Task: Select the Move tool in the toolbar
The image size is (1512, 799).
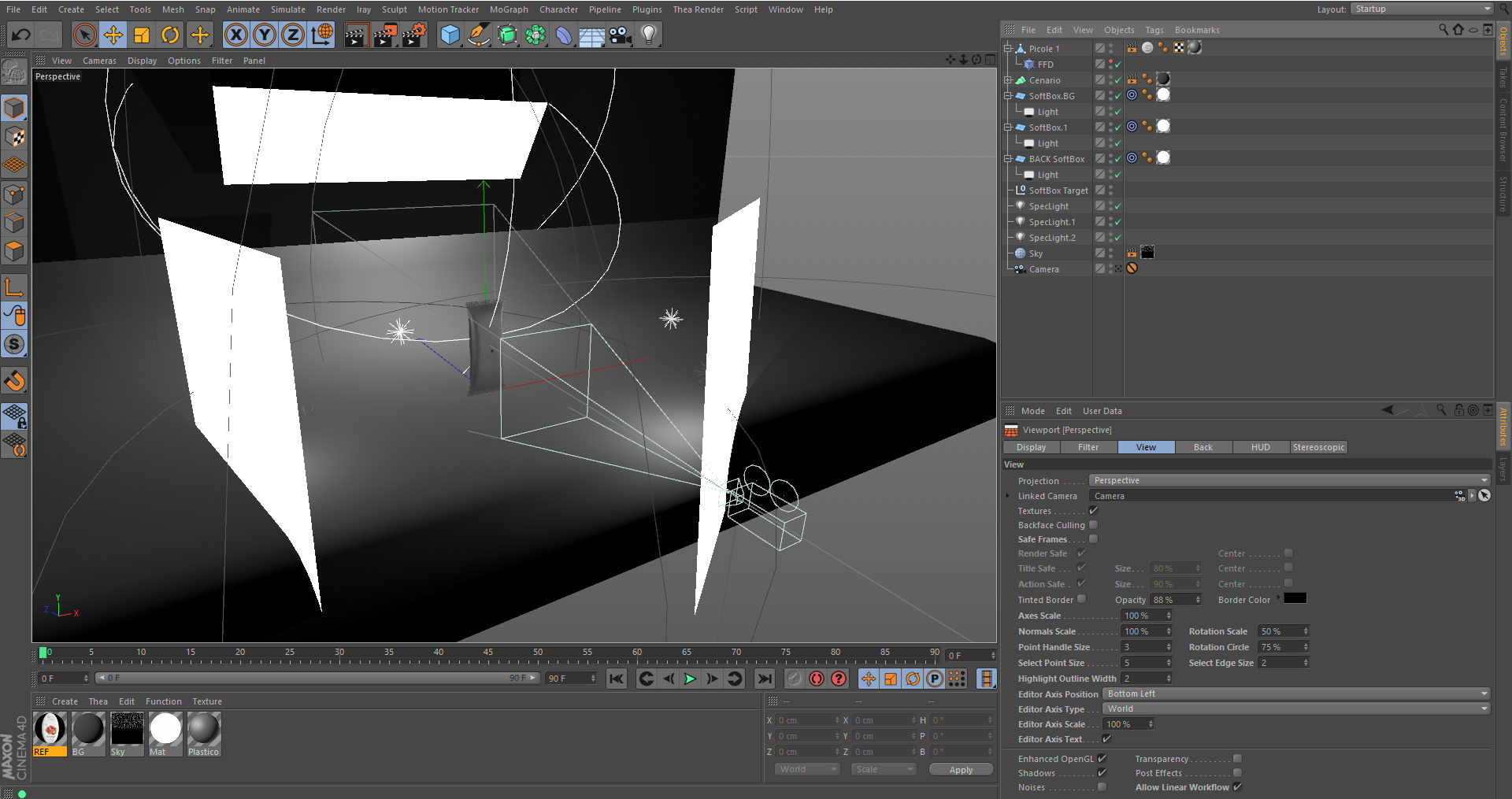Action: (x=113, y=35)
